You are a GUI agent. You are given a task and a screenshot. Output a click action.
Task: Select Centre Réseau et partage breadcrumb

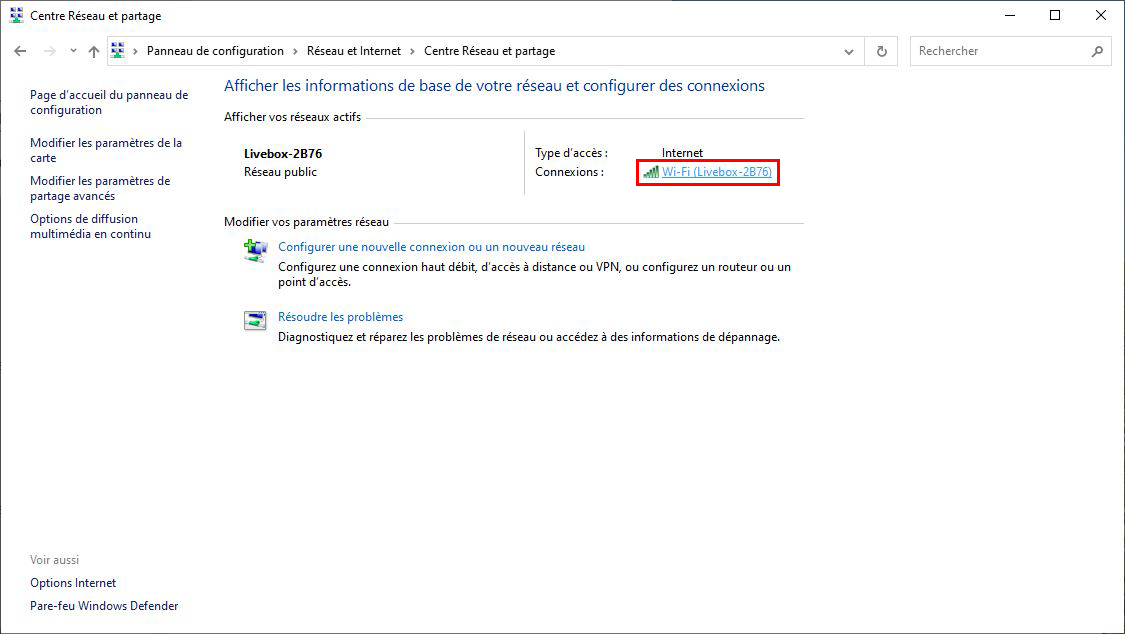pyautogui.click(x=489, y=51)
